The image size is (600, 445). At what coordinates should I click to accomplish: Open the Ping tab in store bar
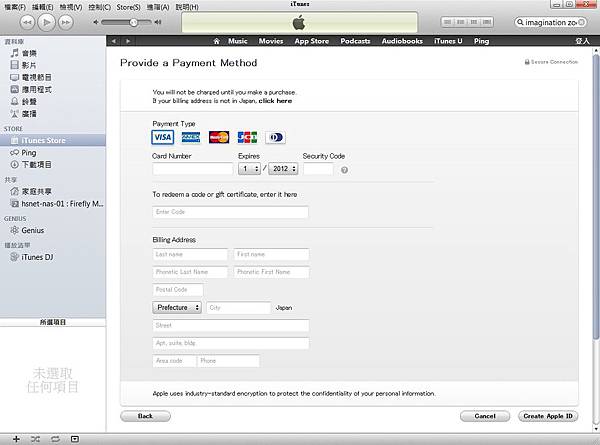(x=481, y=41)
